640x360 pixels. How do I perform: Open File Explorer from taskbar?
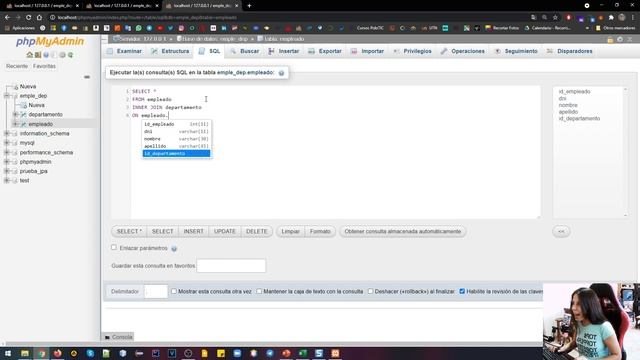pyautogui.click(x=25, y=353)
